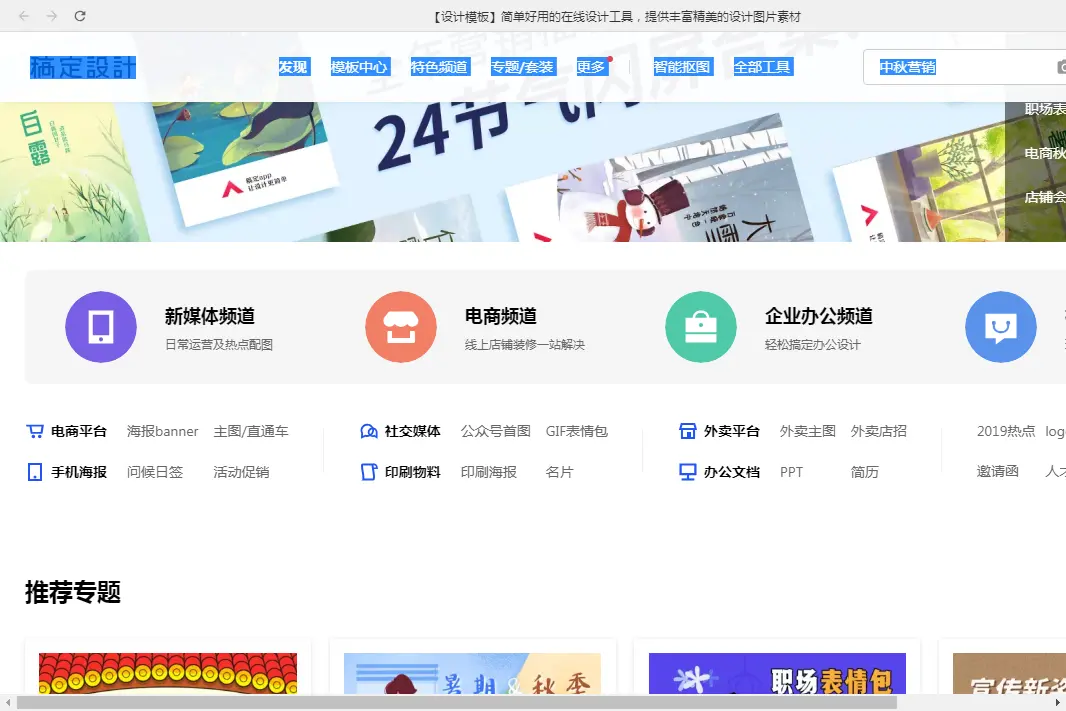Click the horizontal scrollbar thumb
1066x711 pixels.
(457, 702)
